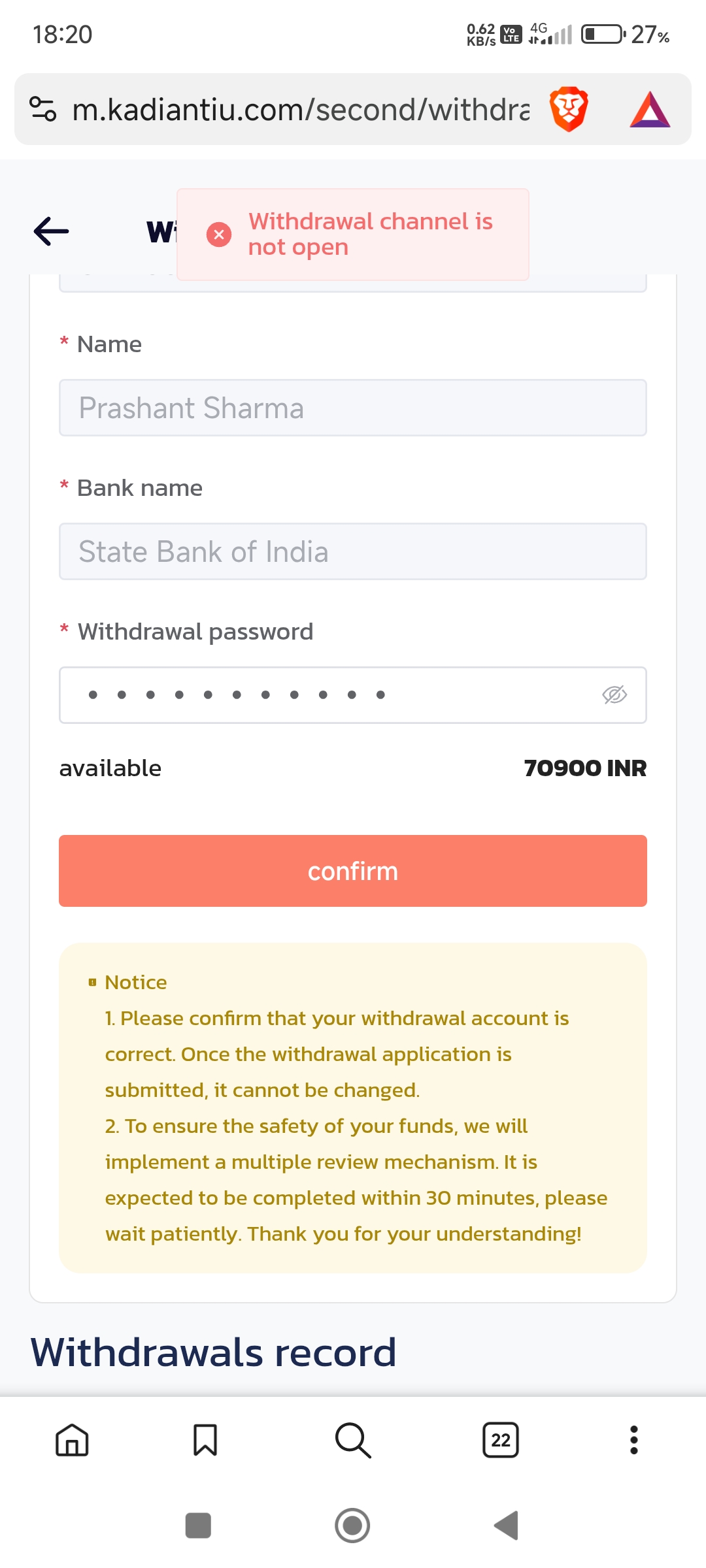Tap the Withdrawals record heading
Image resolution: width=706 pixels, height=1568 pixels.
pyautogui.click(x=214, y=1352)
